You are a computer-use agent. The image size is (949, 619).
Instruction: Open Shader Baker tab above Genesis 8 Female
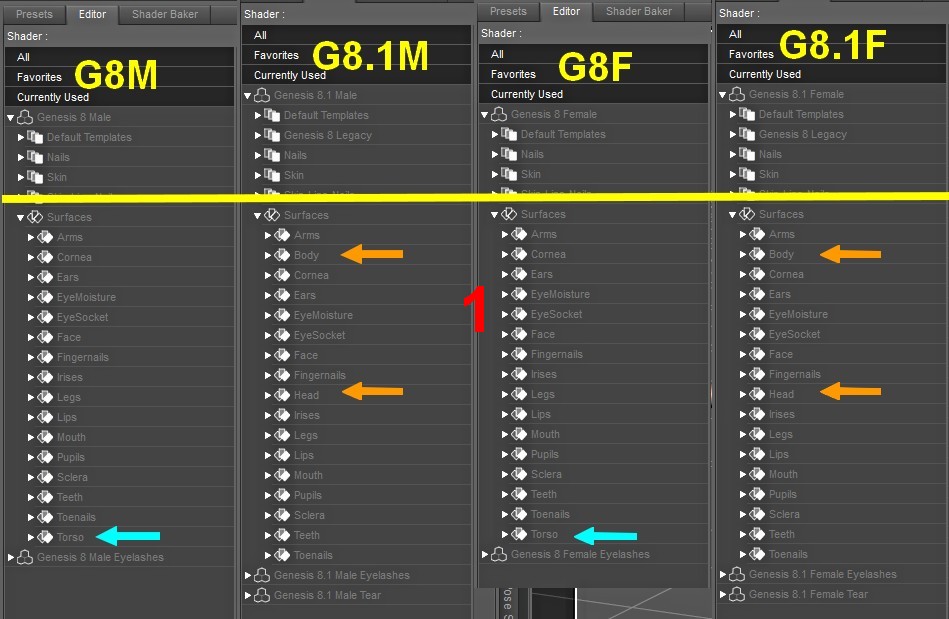tap(639, 11)
